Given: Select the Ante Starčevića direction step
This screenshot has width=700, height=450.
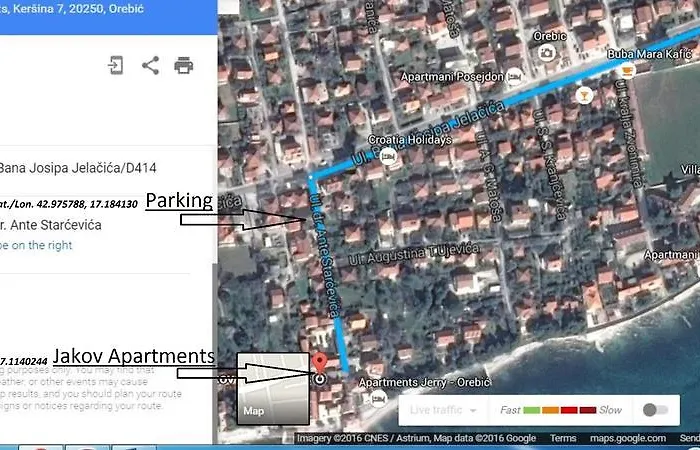Looking at the screenshot, I should click(66, 225).
